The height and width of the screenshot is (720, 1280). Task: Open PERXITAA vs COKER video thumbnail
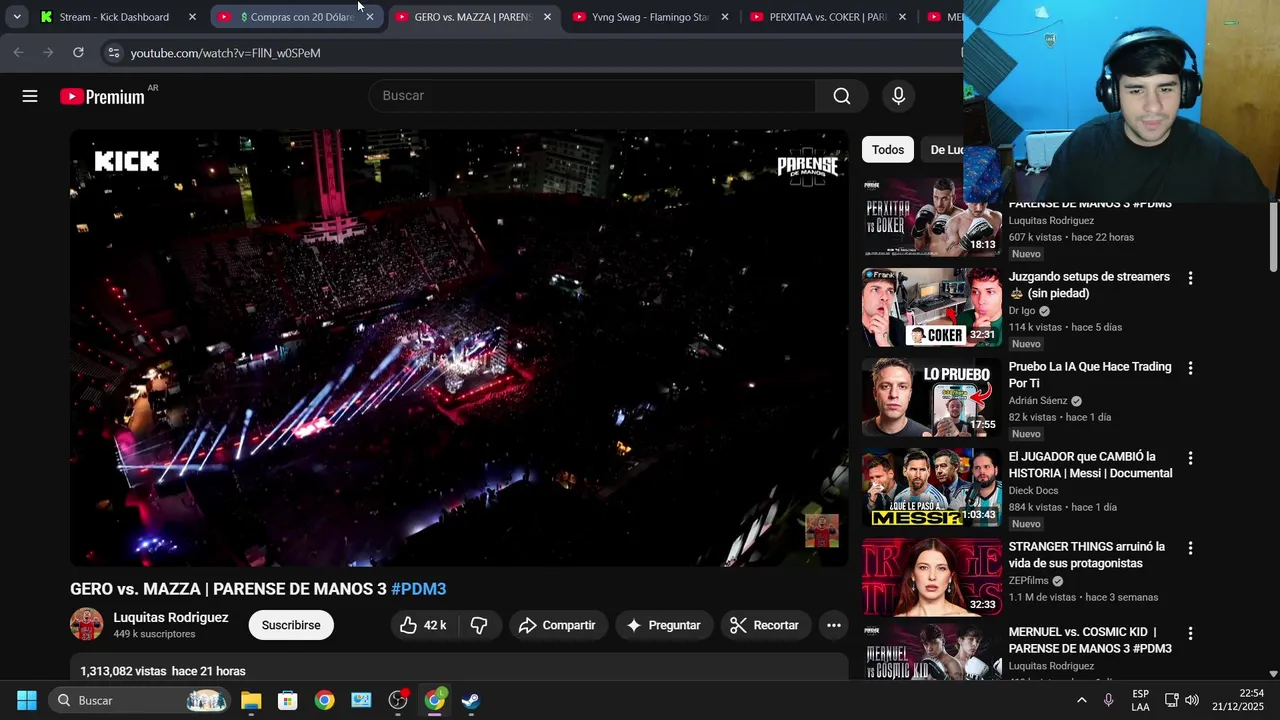(x=932, y=217)
